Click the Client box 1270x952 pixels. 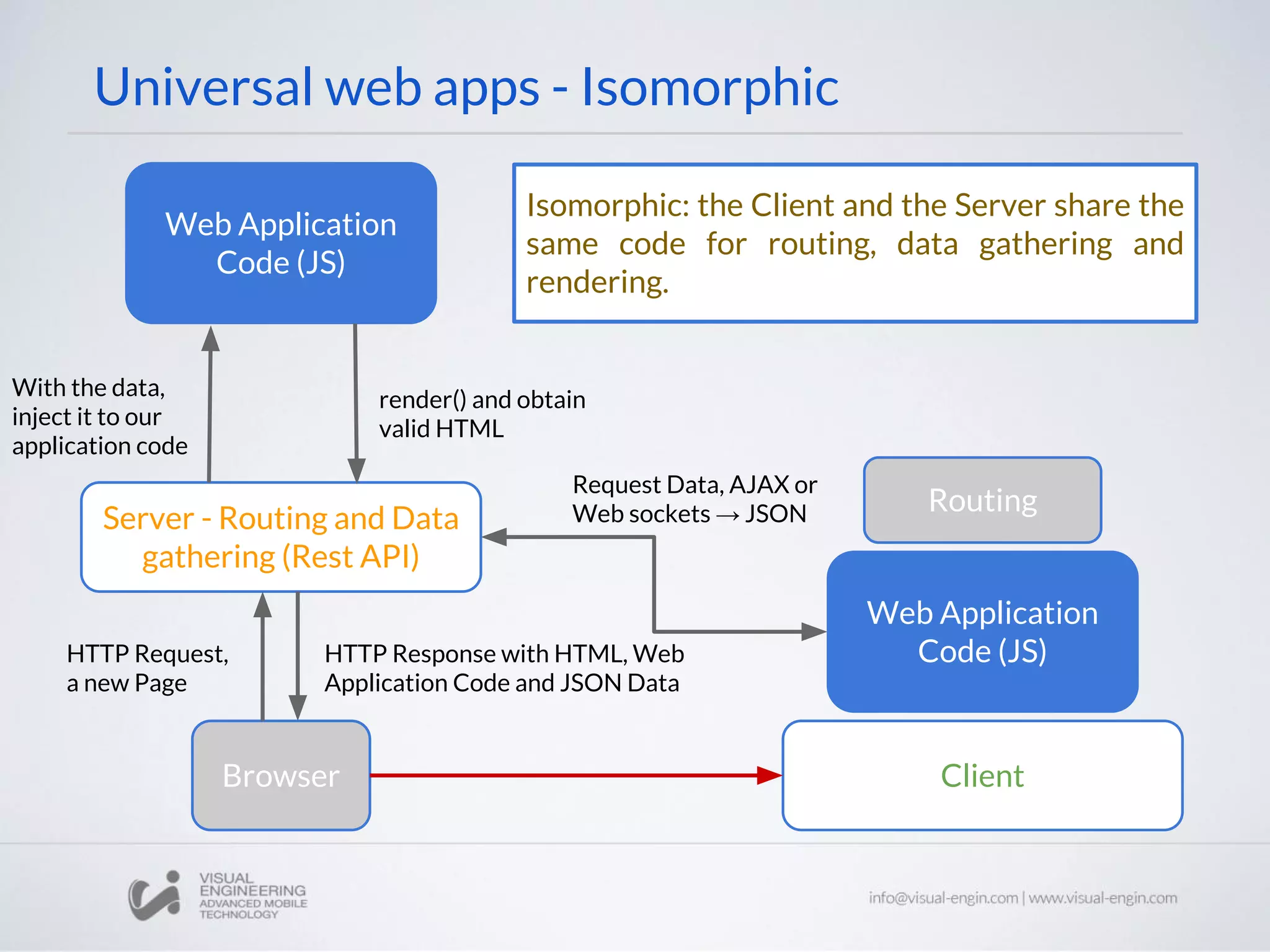pos(982,775)
